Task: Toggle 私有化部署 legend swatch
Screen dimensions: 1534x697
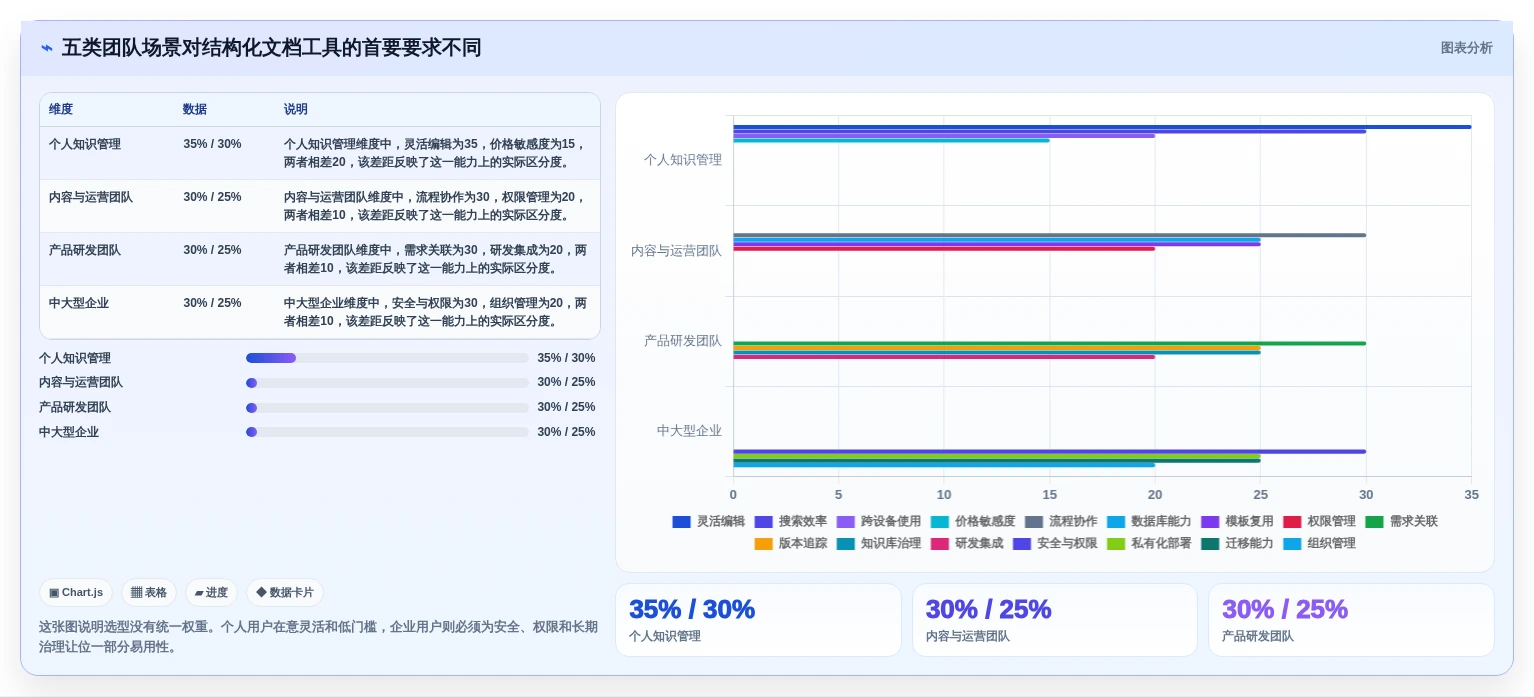Action: coord(1116,543)
